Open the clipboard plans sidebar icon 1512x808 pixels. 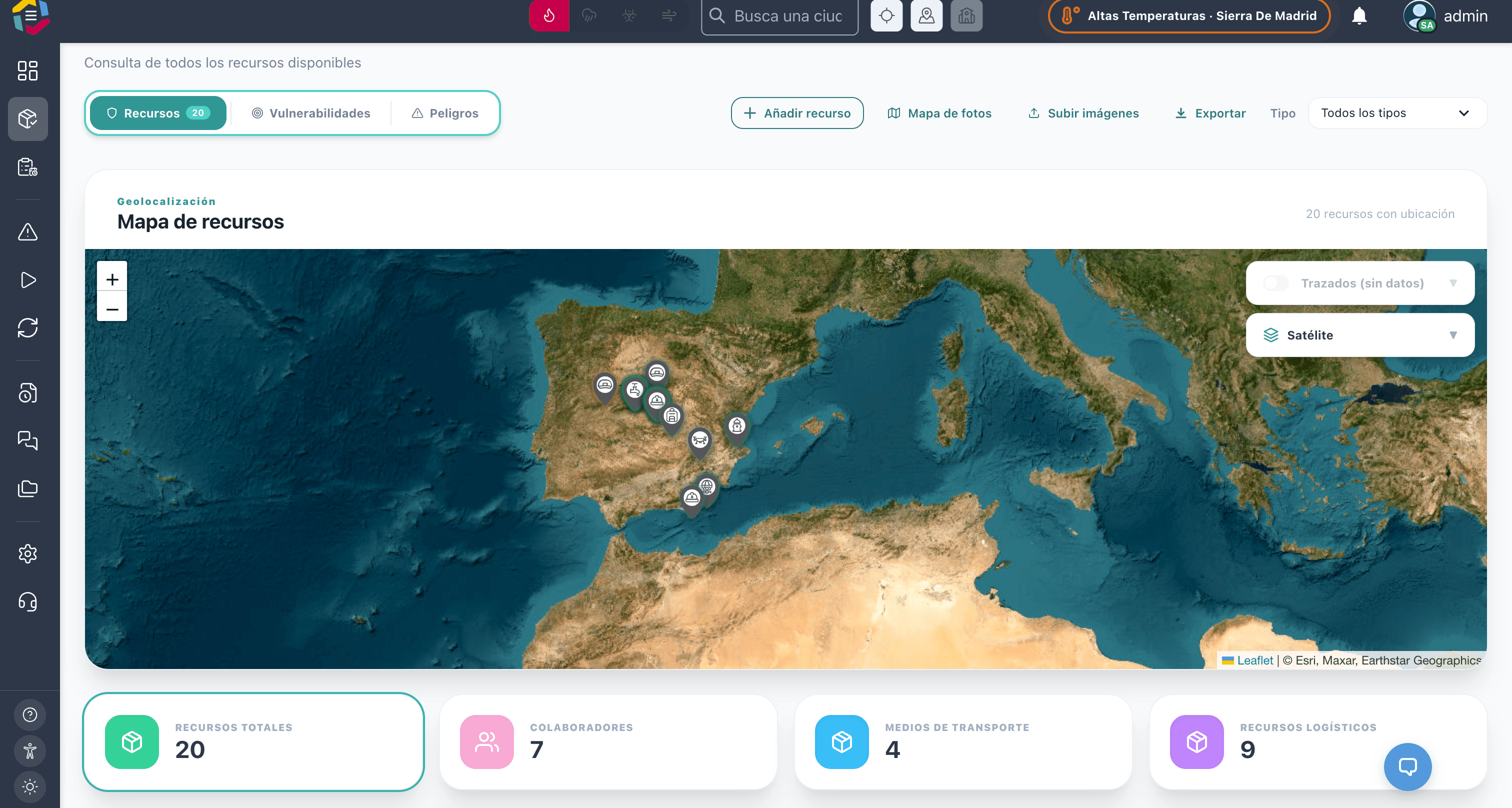(x=27, y=167)
